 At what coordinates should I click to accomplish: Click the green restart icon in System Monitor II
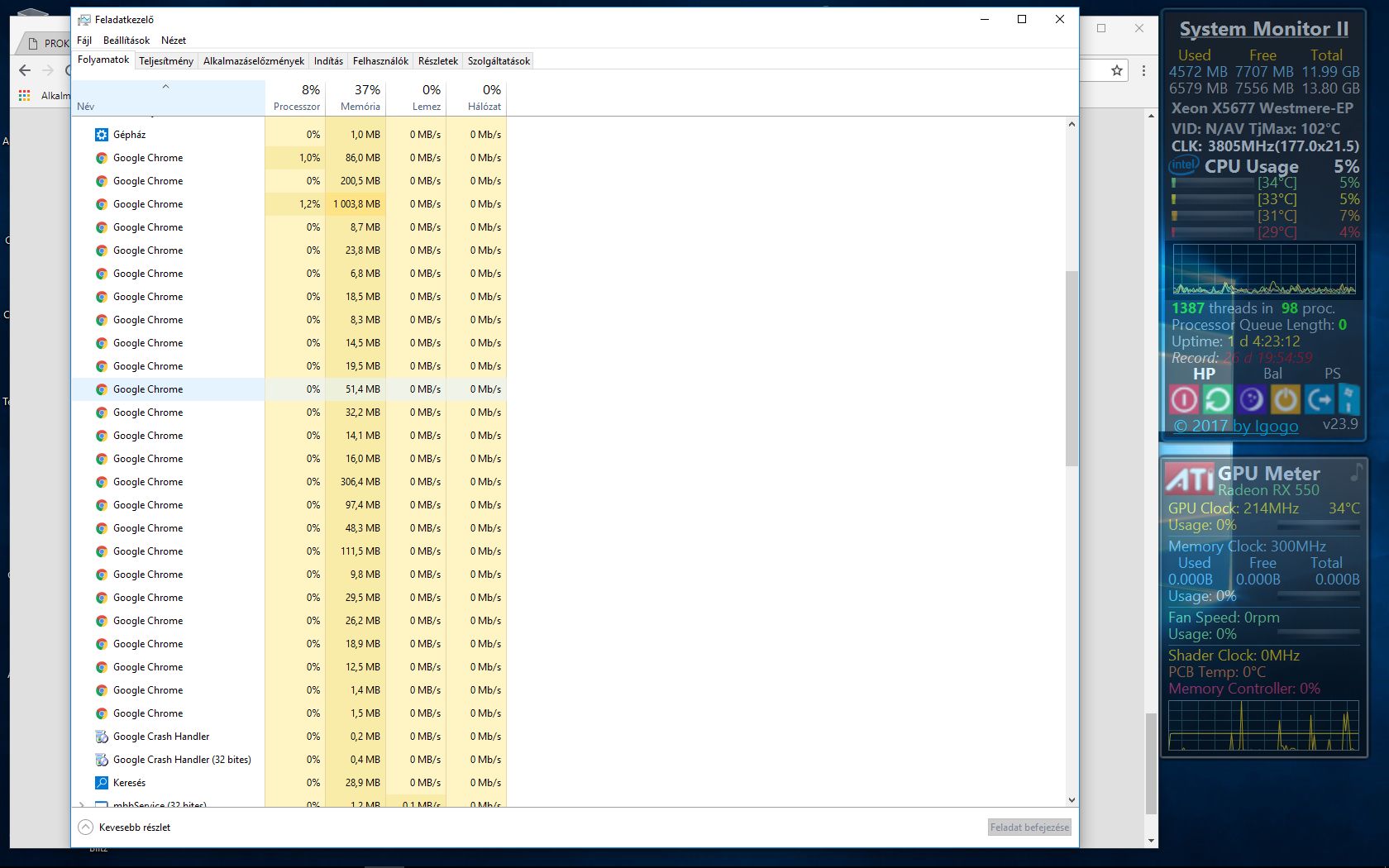pyautogui.click(x=1217, y=399)
